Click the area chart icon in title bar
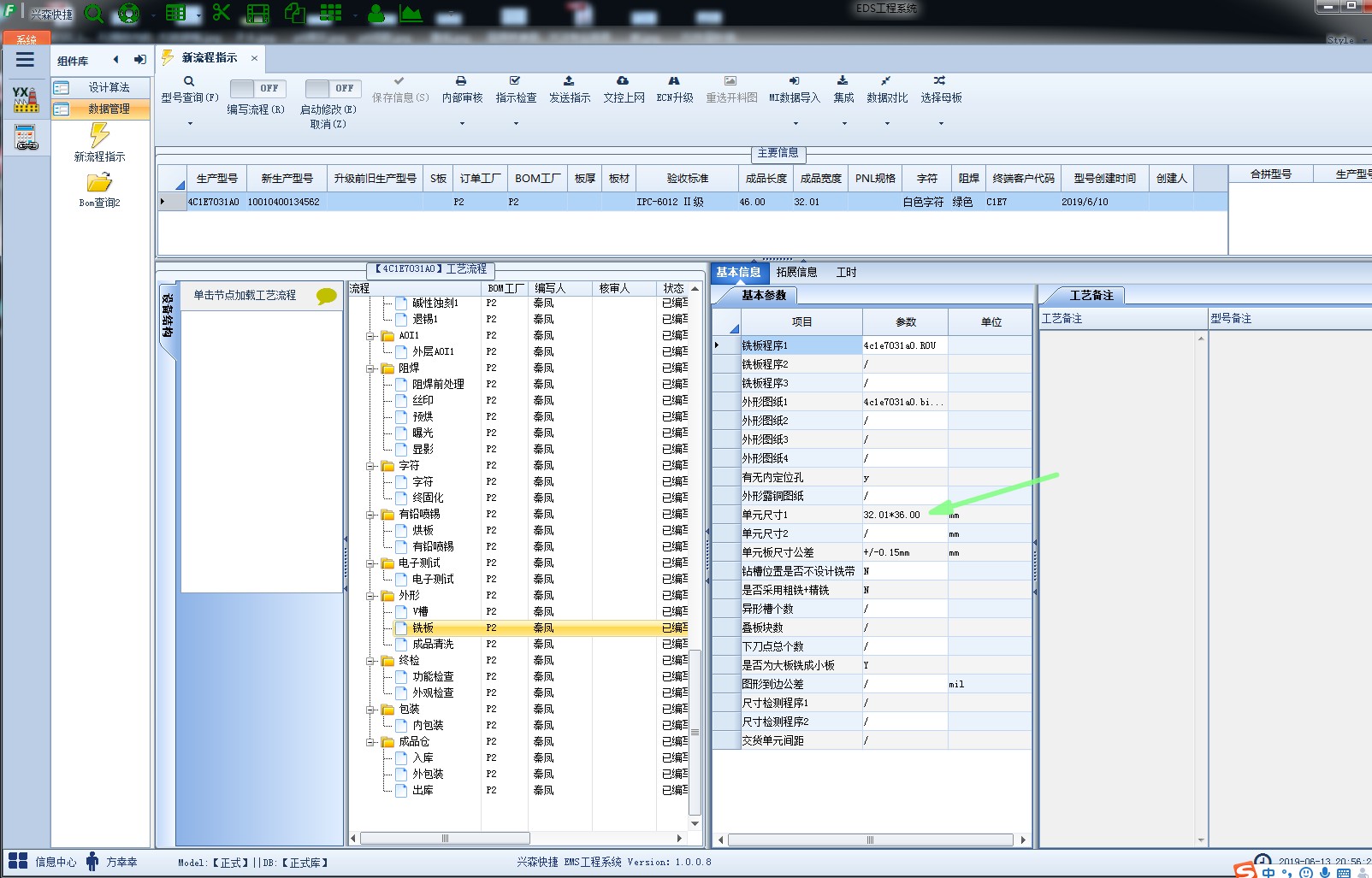This screenshot has height=878, width=1372. [411, 14]
